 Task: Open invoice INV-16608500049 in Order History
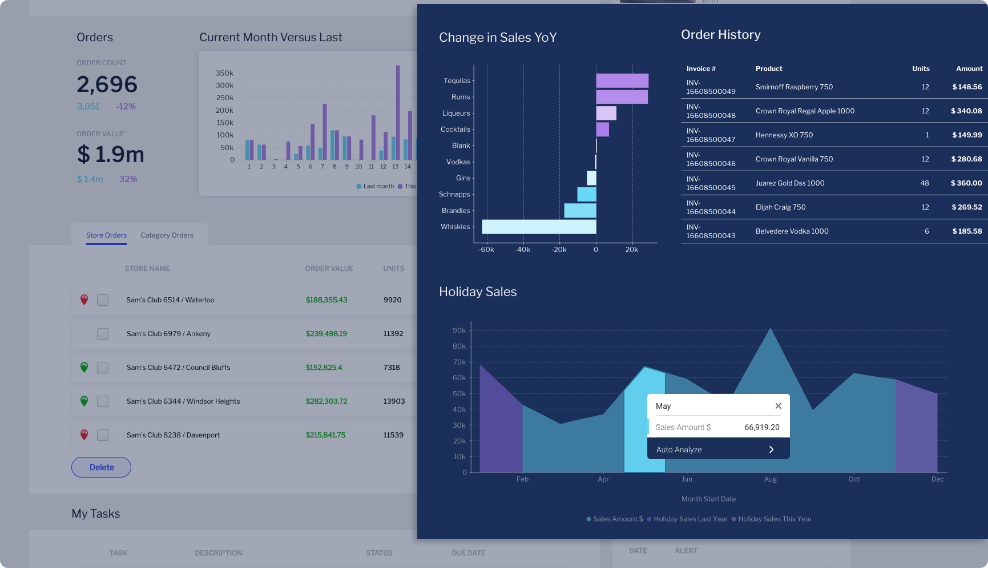point(710,87)
